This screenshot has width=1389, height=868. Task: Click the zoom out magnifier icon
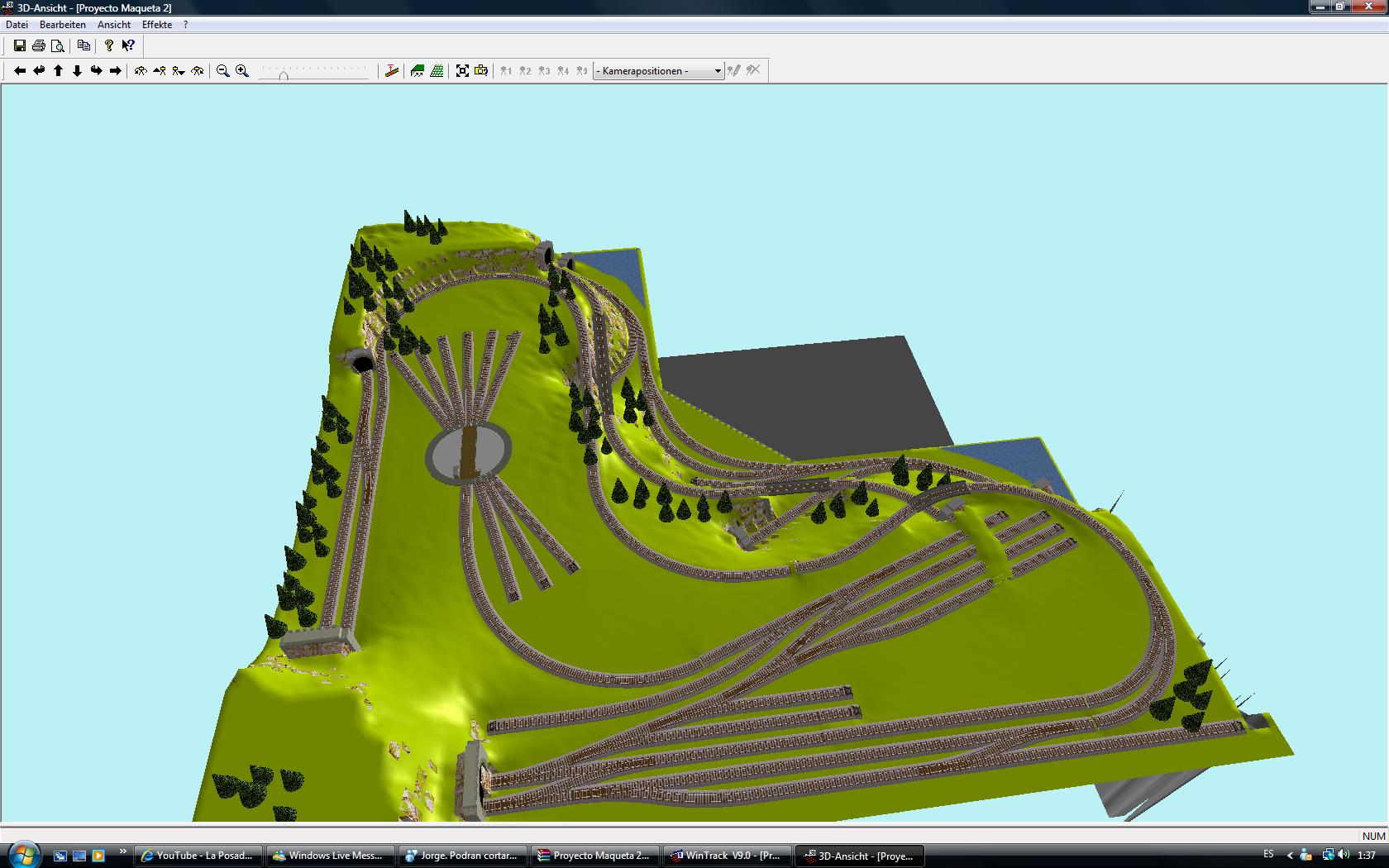pos(223,71)
